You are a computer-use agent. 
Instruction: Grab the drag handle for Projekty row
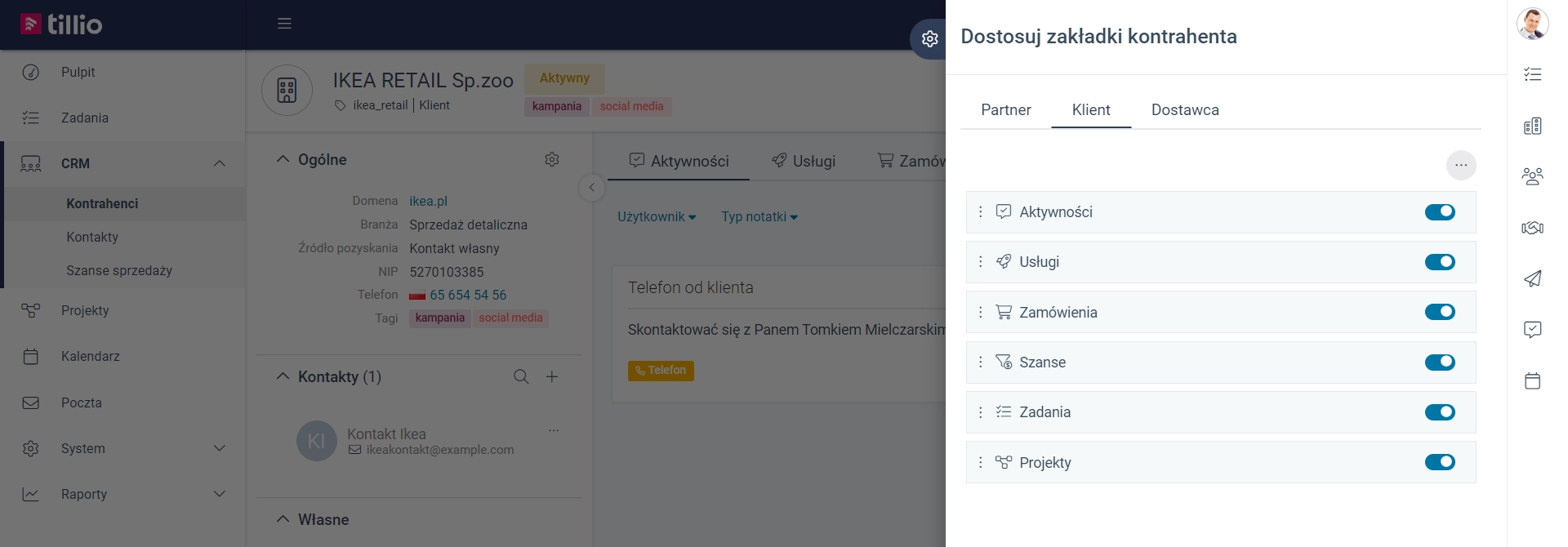coord(981,462)
